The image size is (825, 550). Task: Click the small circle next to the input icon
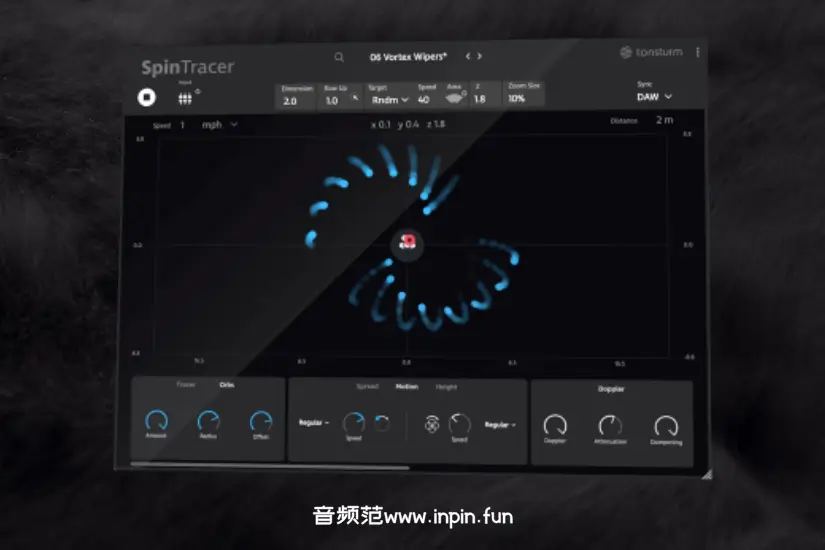[x=198, y=92]
